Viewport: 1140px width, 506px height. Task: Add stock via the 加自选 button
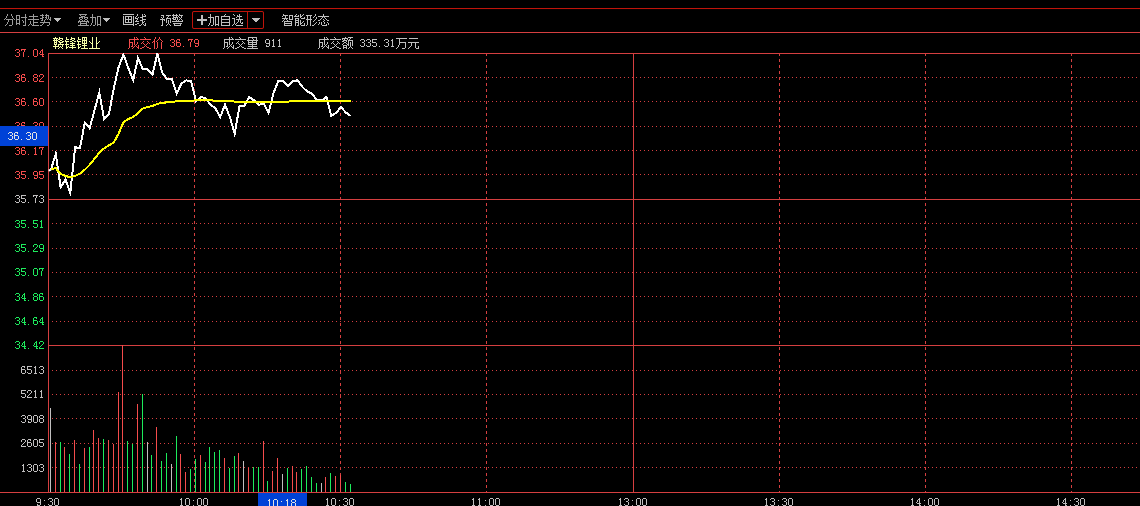click(219, 20)
